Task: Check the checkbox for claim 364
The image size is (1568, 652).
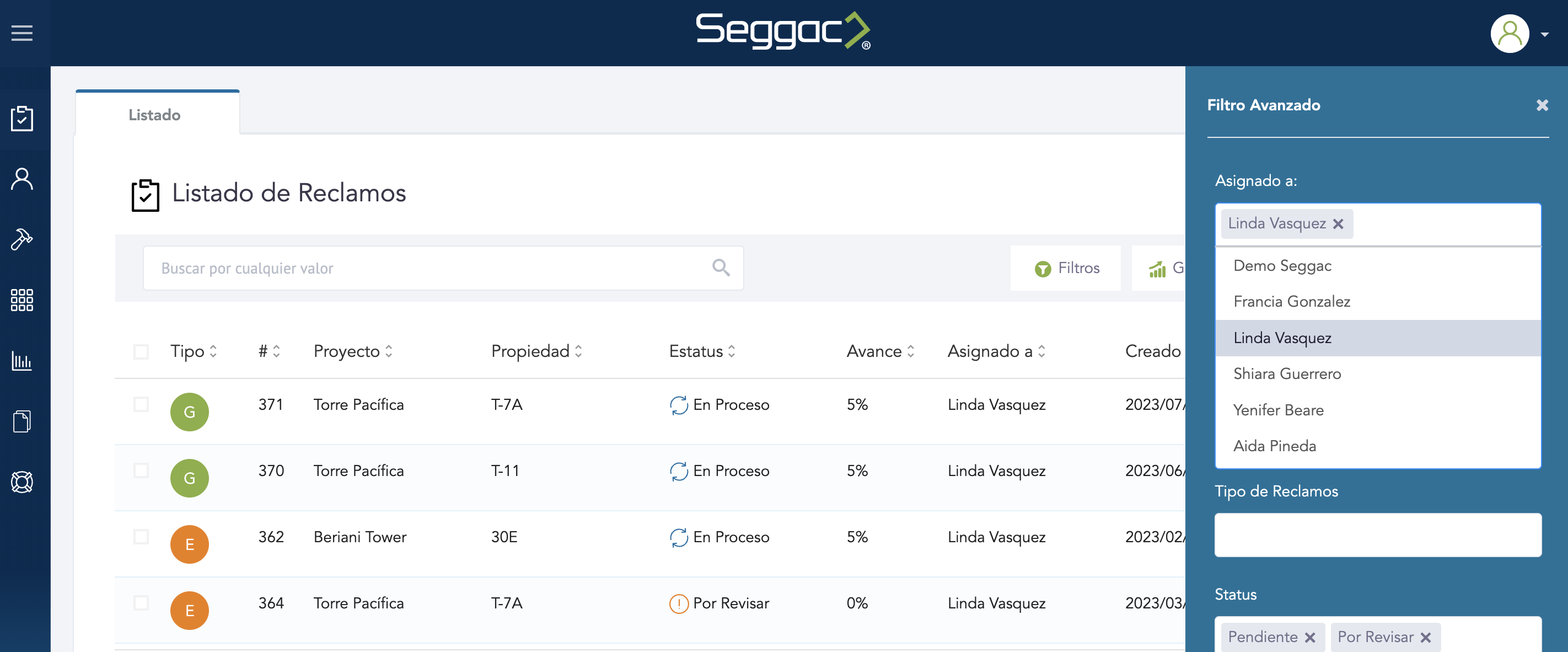Action: pyautogui.click(x=141, y=603)
